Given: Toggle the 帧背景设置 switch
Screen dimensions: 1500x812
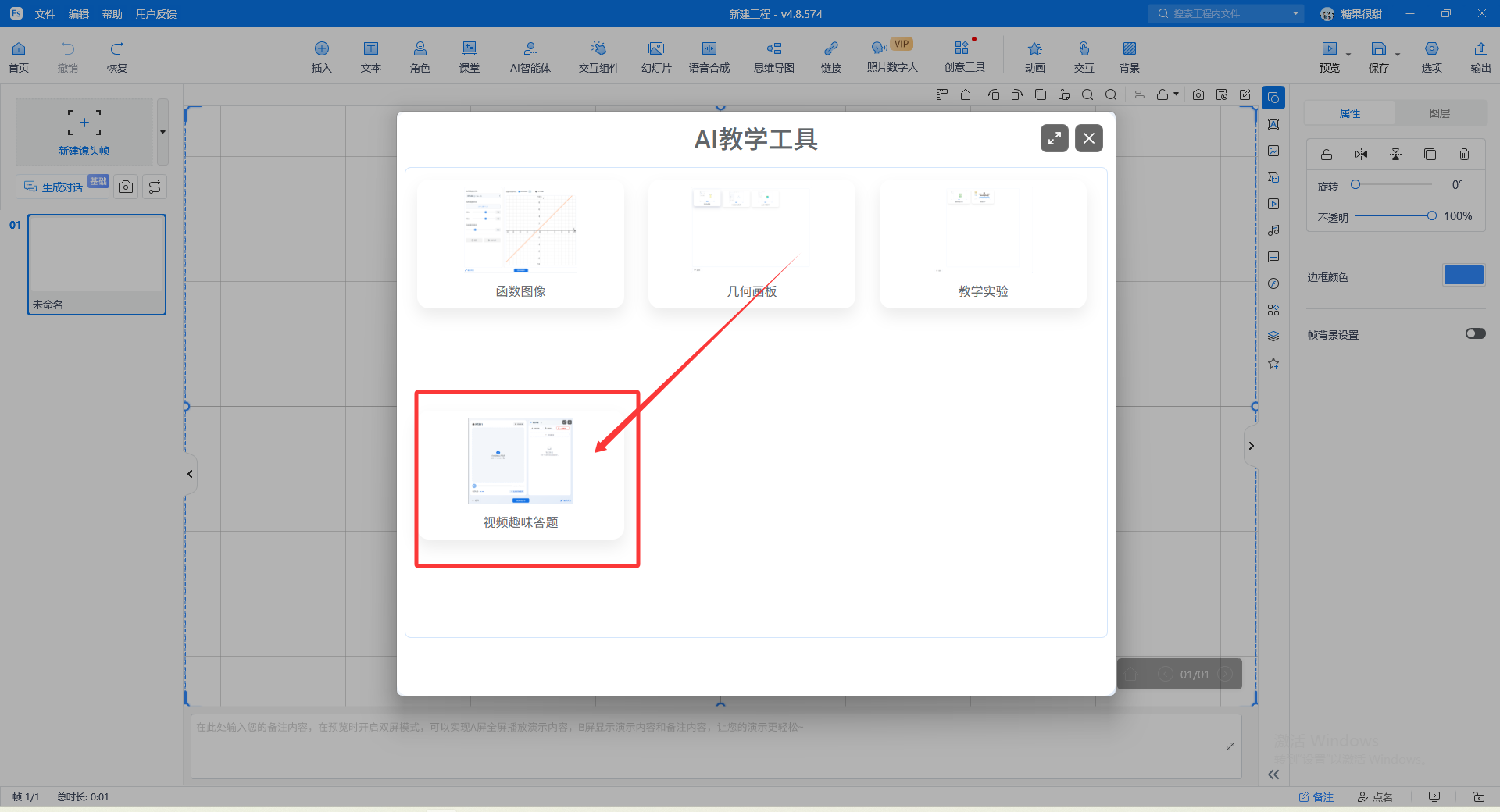Looking at the screenshot, I should click(1475, 333).
